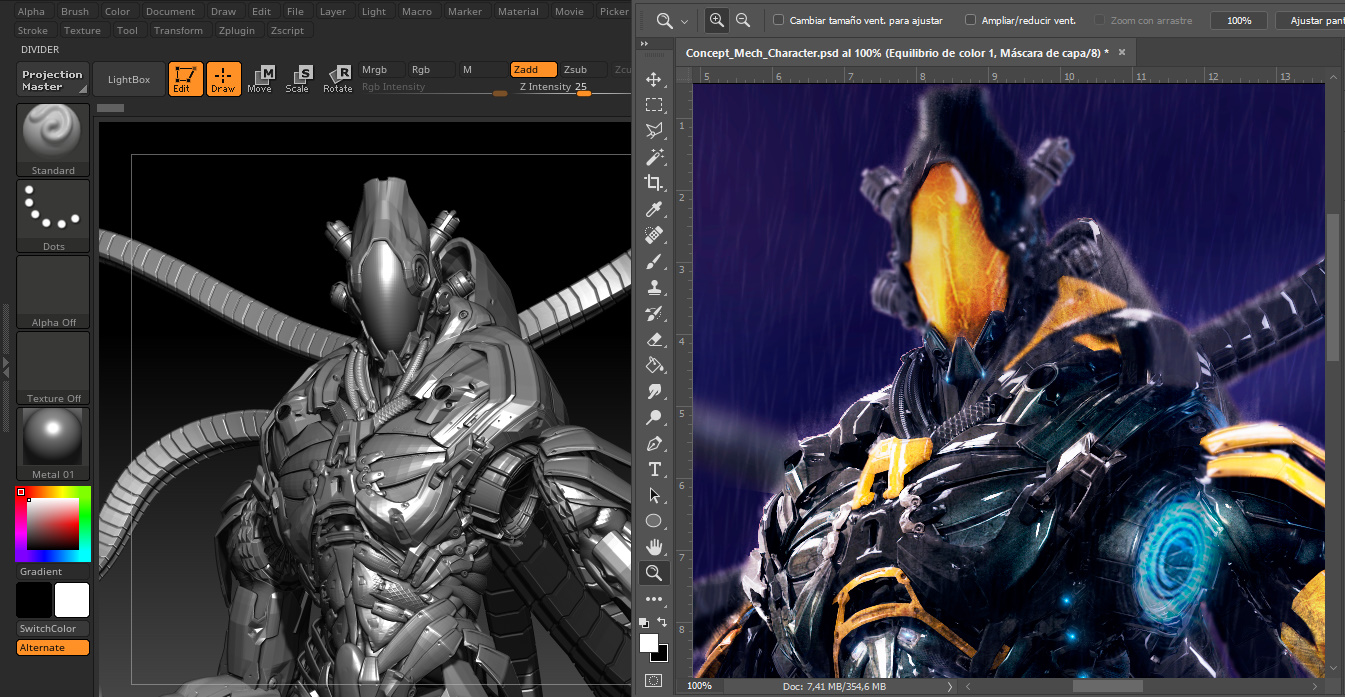Expand the Photoshop toolbar double-arrow
The height and width of the screenshot is (697, 1345).
pyautogui.click(x=645, y=44)
